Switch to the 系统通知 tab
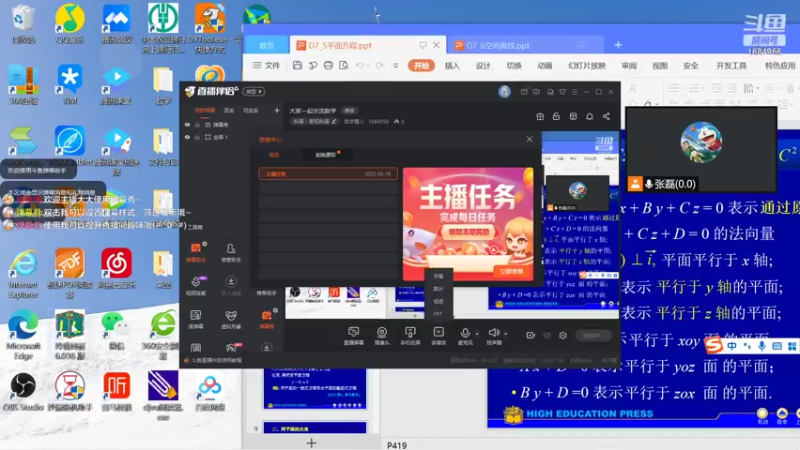The height and width of the screenshot is (450, 800). (x=326, y=155)
